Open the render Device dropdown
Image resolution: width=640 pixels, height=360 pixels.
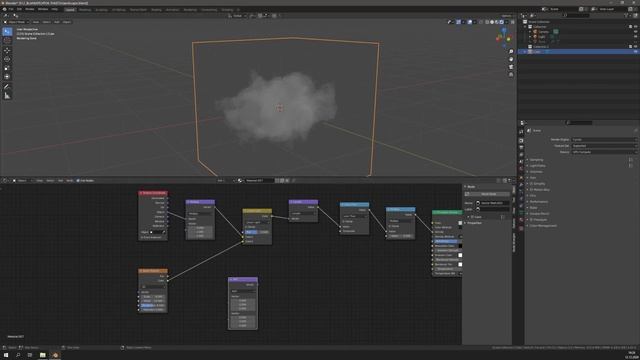[603, 152]
